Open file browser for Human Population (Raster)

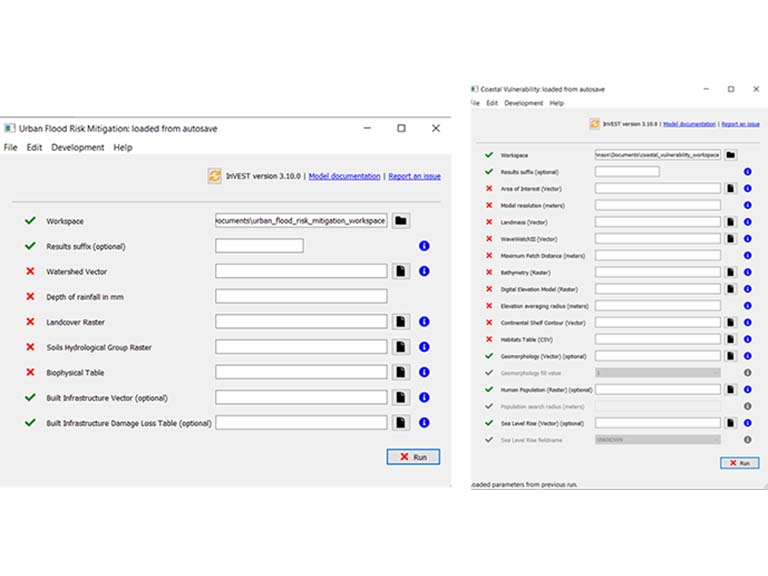(x=730, y=389)
